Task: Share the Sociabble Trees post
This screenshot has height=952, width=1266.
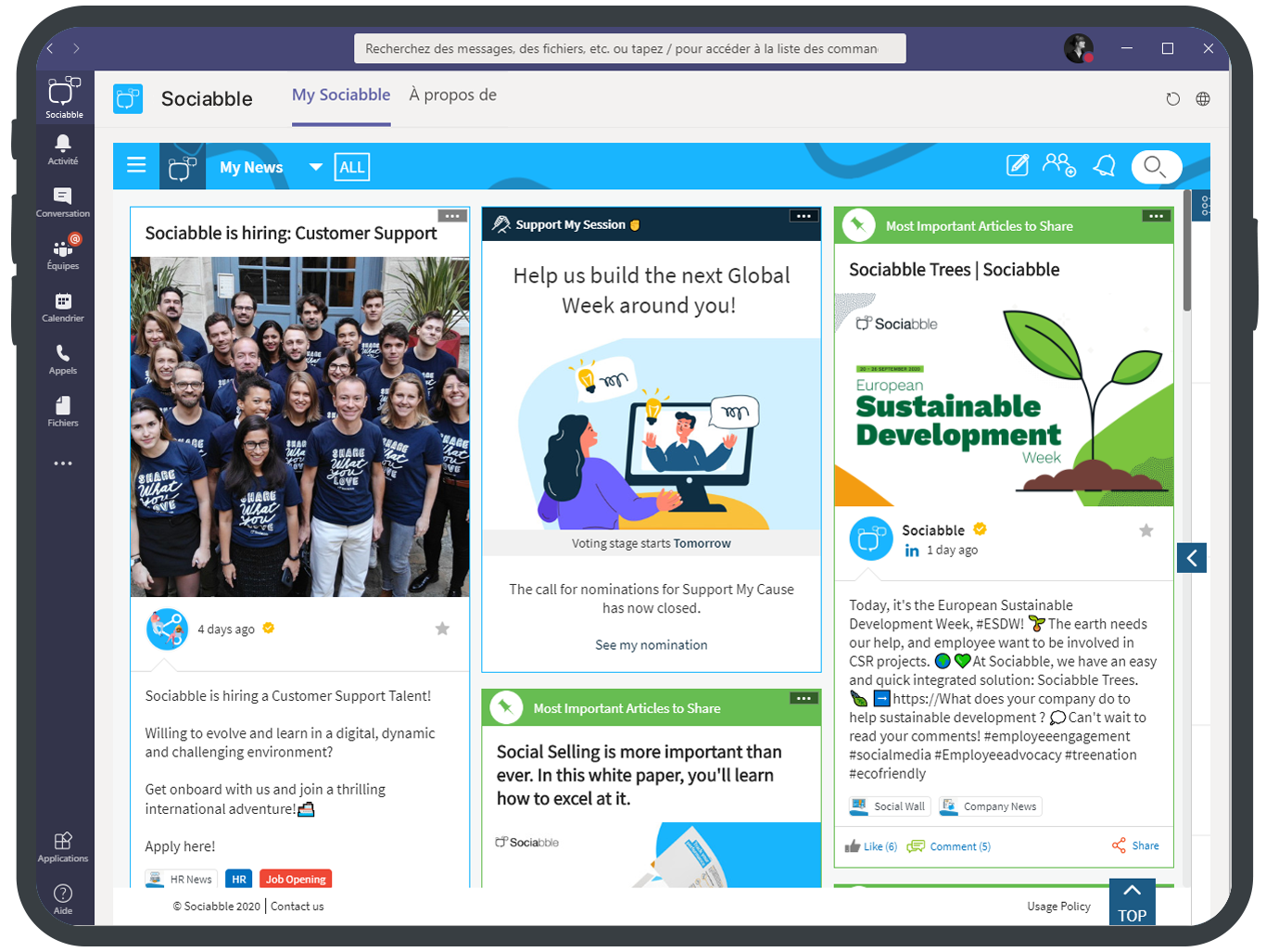Action: [x=1135, y=845]
